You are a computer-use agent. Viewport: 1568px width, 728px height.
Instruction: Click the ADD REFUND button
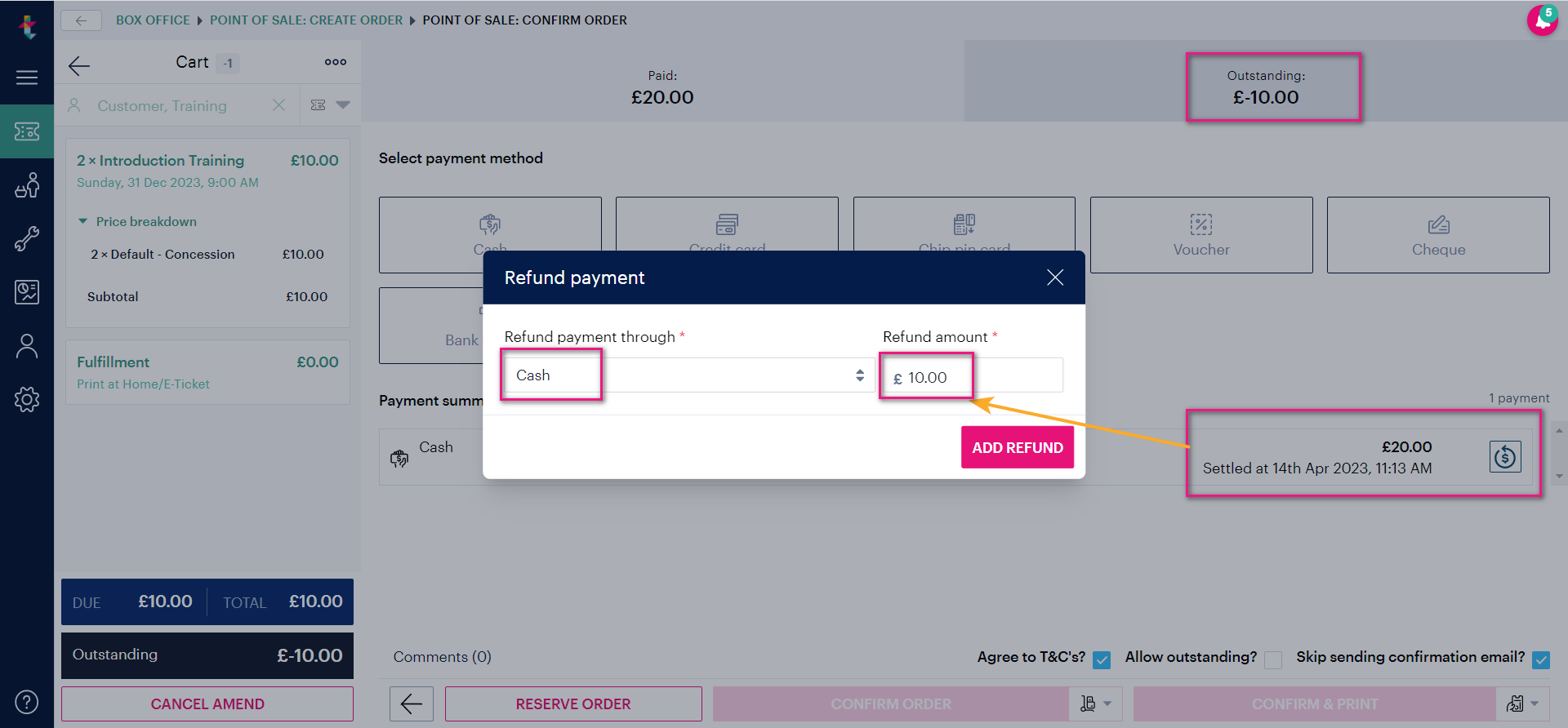(x=1018, y=447)
